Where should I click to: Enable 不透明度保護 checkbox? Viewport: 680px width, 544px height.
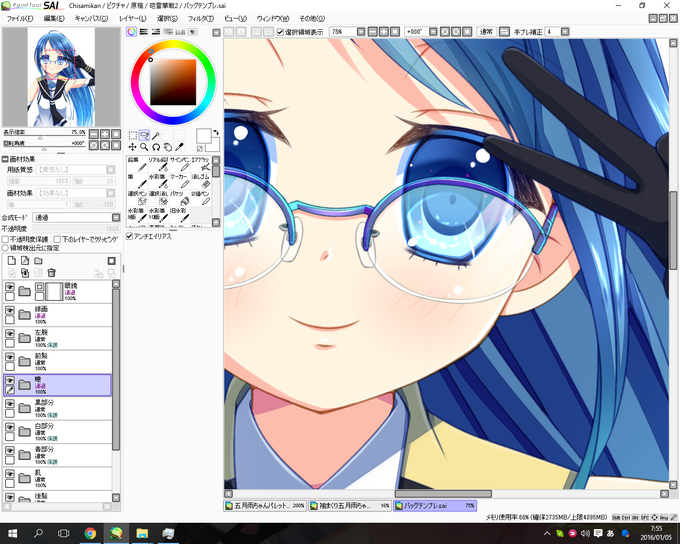[5, 239]
